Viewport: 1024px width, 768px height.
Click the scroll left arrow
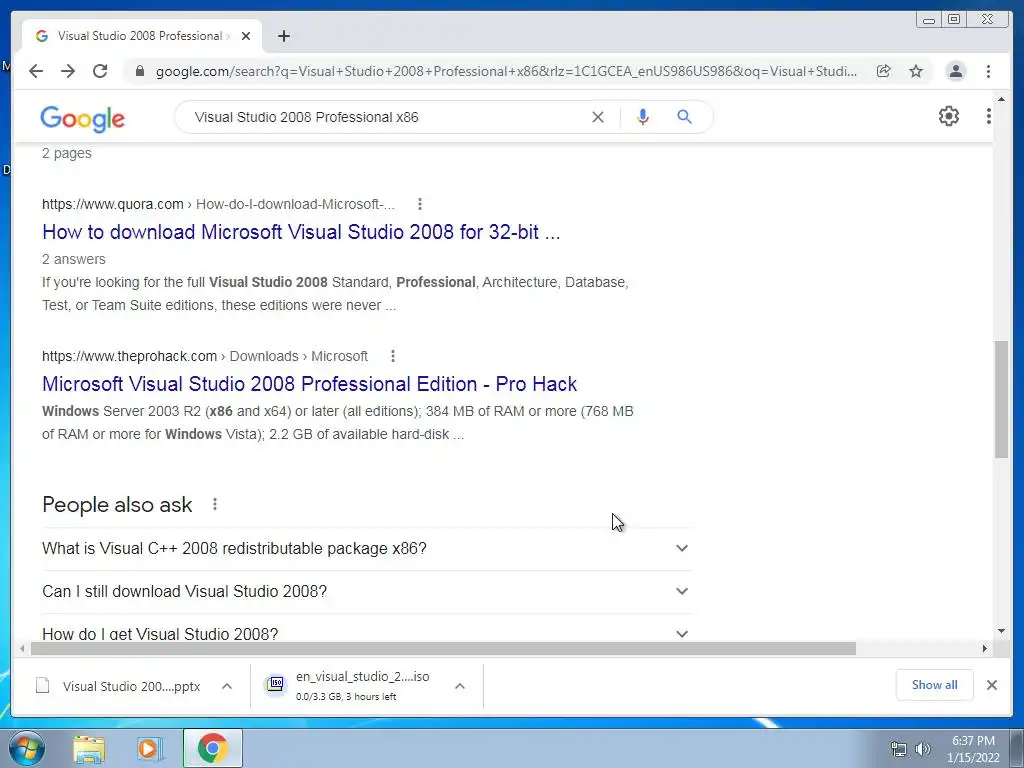point(22,648)
